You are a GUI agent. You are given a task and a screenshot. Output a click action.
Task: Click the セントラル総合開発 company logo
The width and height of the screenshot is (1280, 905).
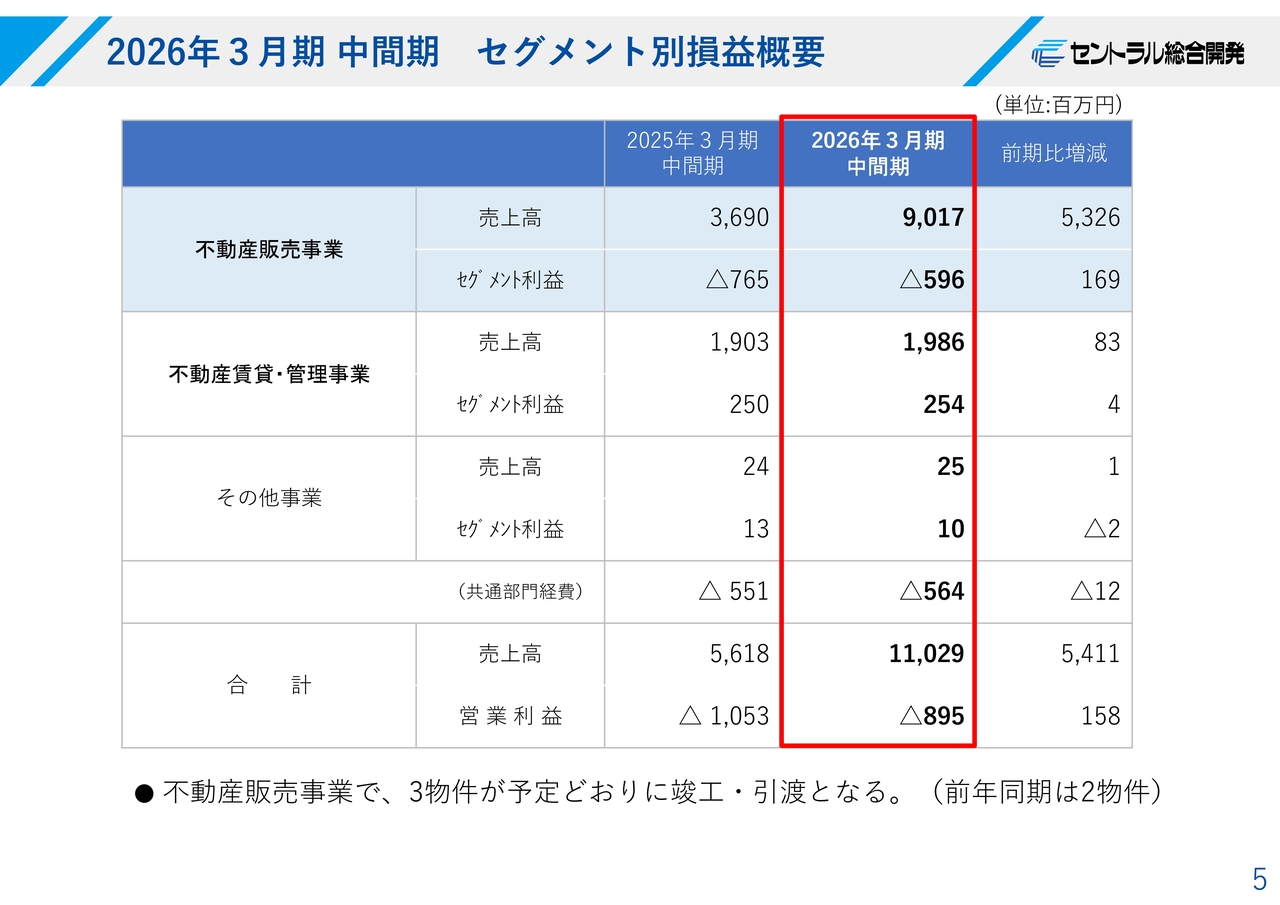click(x=1137, y=53)
